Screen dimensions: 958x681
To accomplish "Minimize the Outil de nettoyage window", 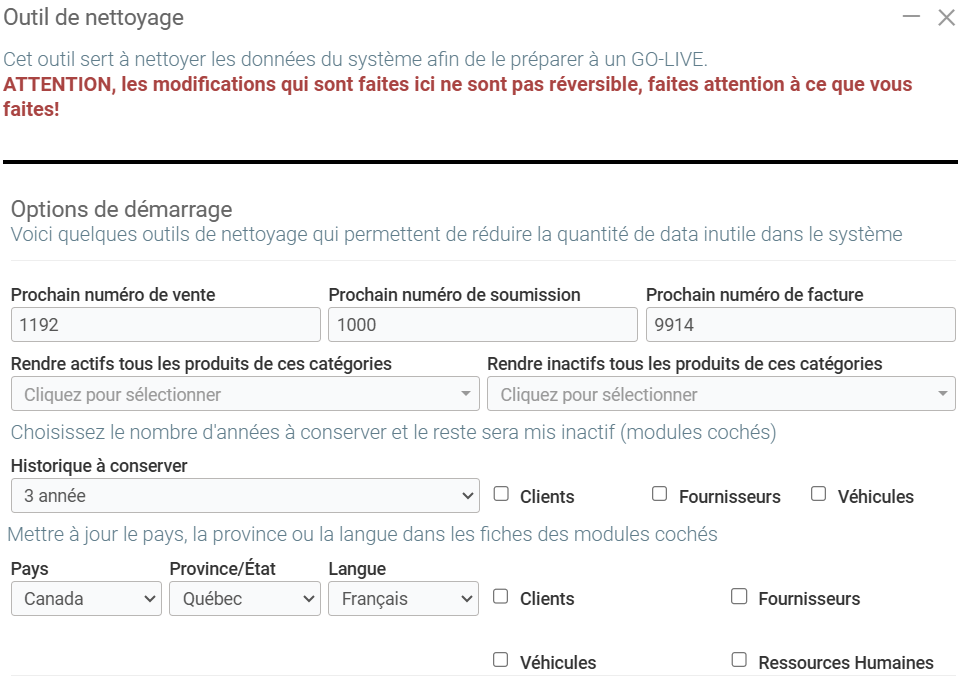I will 911,17.
